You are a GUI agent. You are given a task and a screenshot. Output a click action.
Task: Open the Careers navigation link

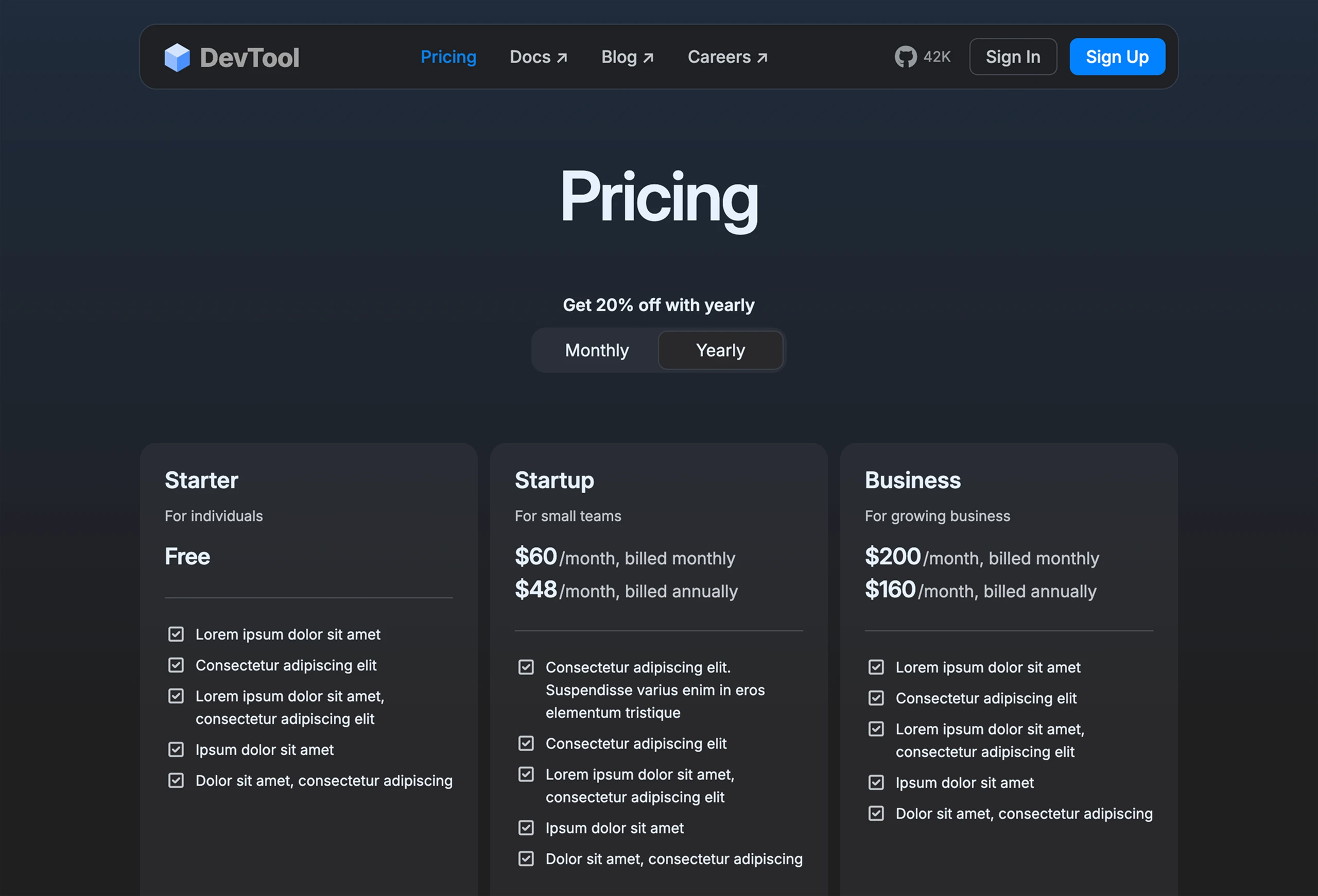(727, 57)
